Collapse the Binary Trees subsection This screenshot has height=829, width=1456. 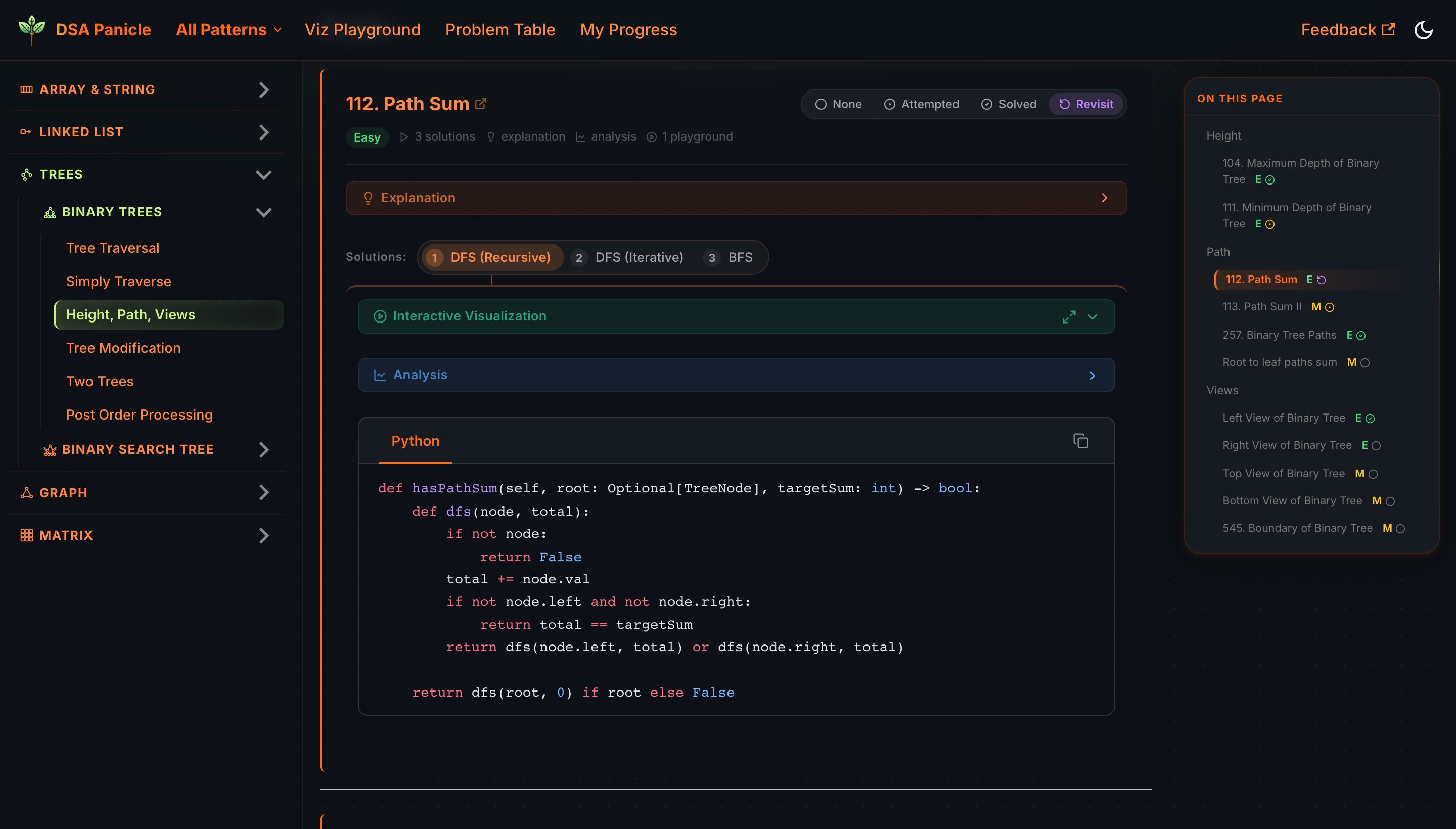263,212
